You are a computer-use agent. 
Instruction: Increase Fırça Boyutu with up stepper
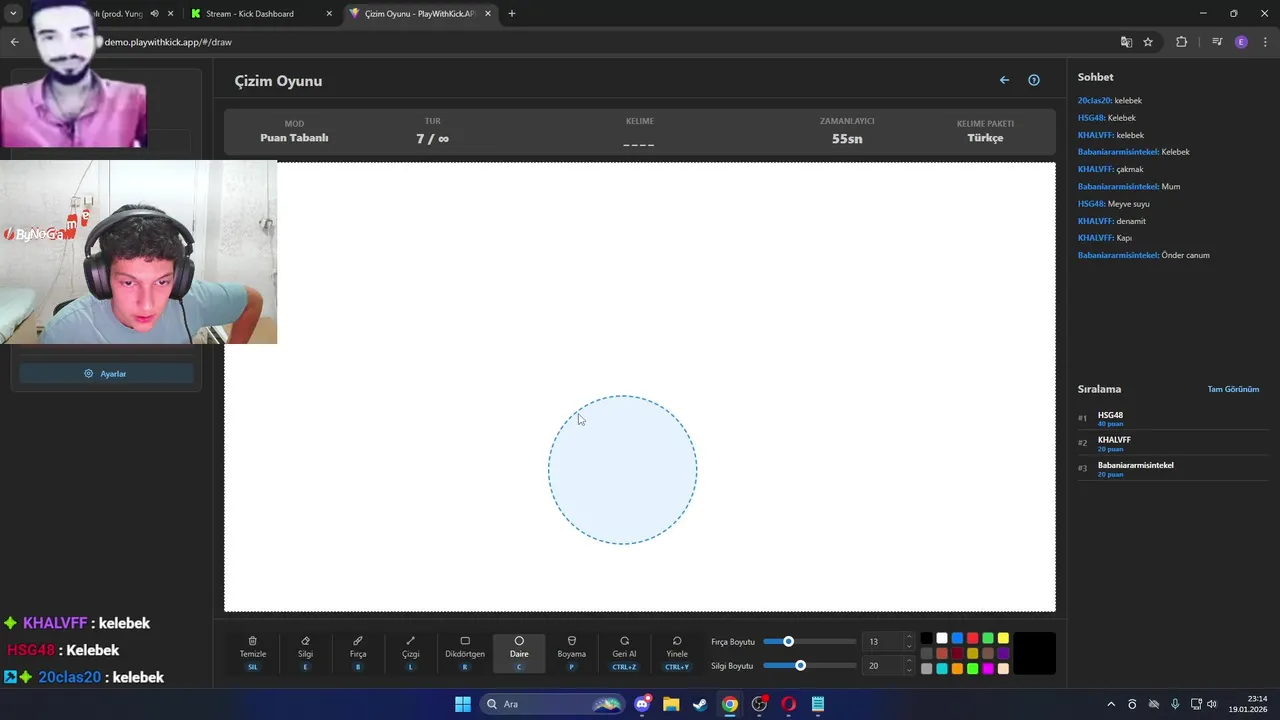tap(909, 637)
